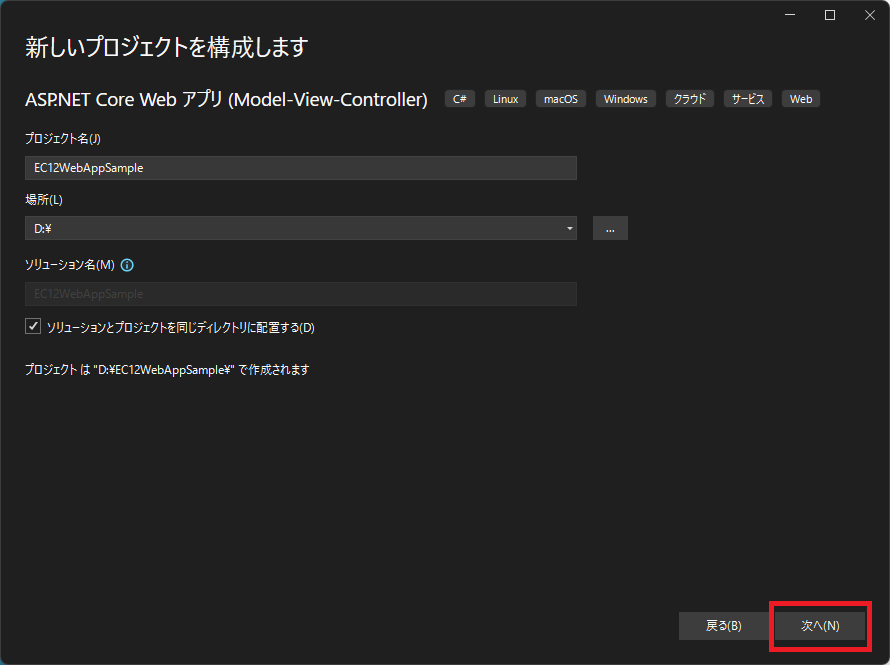Click the project name input field
The image size is (890, 665).
301,168
